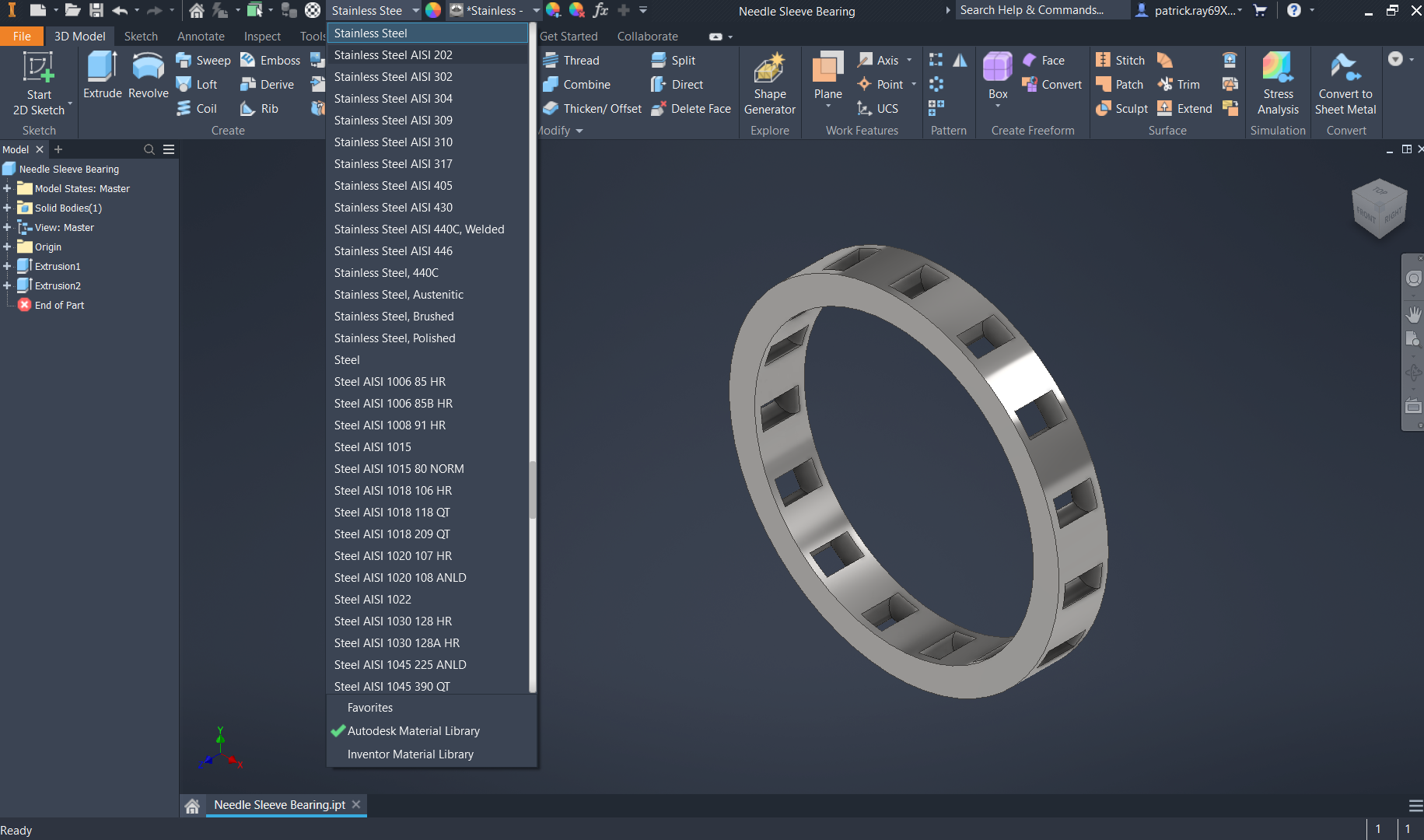This screenshot has height=840, width=1424.
Task: Select the Revolve tool
Action: pos(148,68)
